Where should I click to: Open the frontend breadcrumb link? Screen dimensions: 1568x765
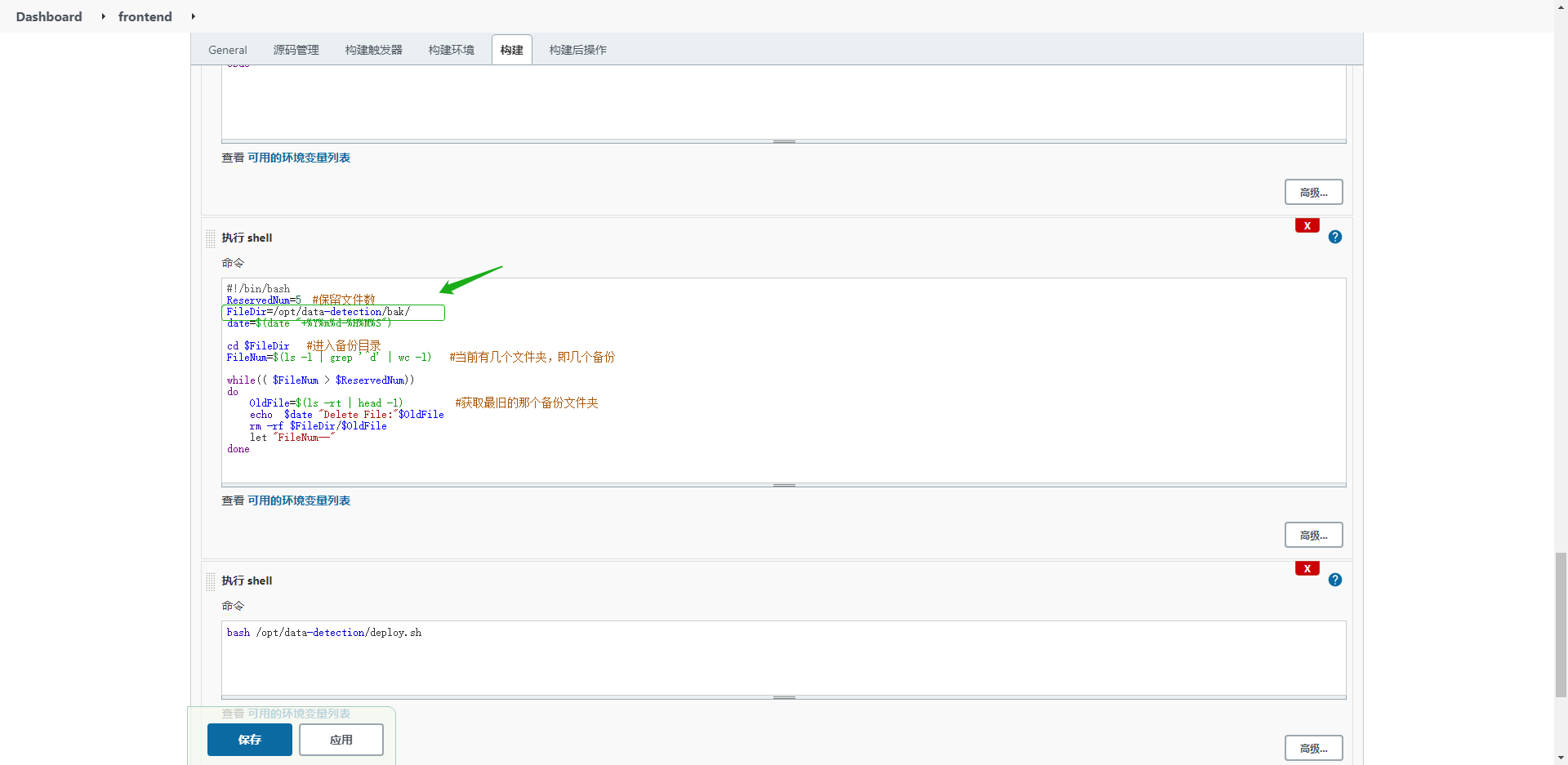pyautogui.click(x=145, y=16)
